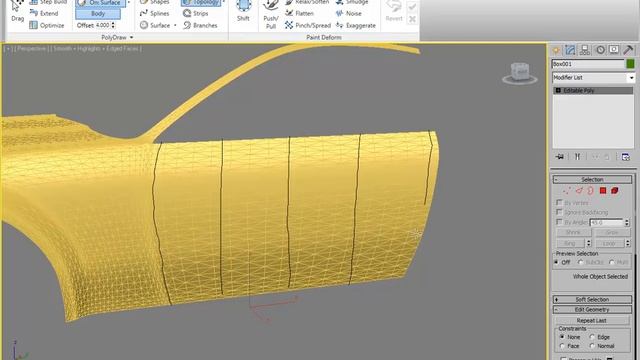
Task: Select the Push/Pull deform brush
Action: click(x=271, y=15)
